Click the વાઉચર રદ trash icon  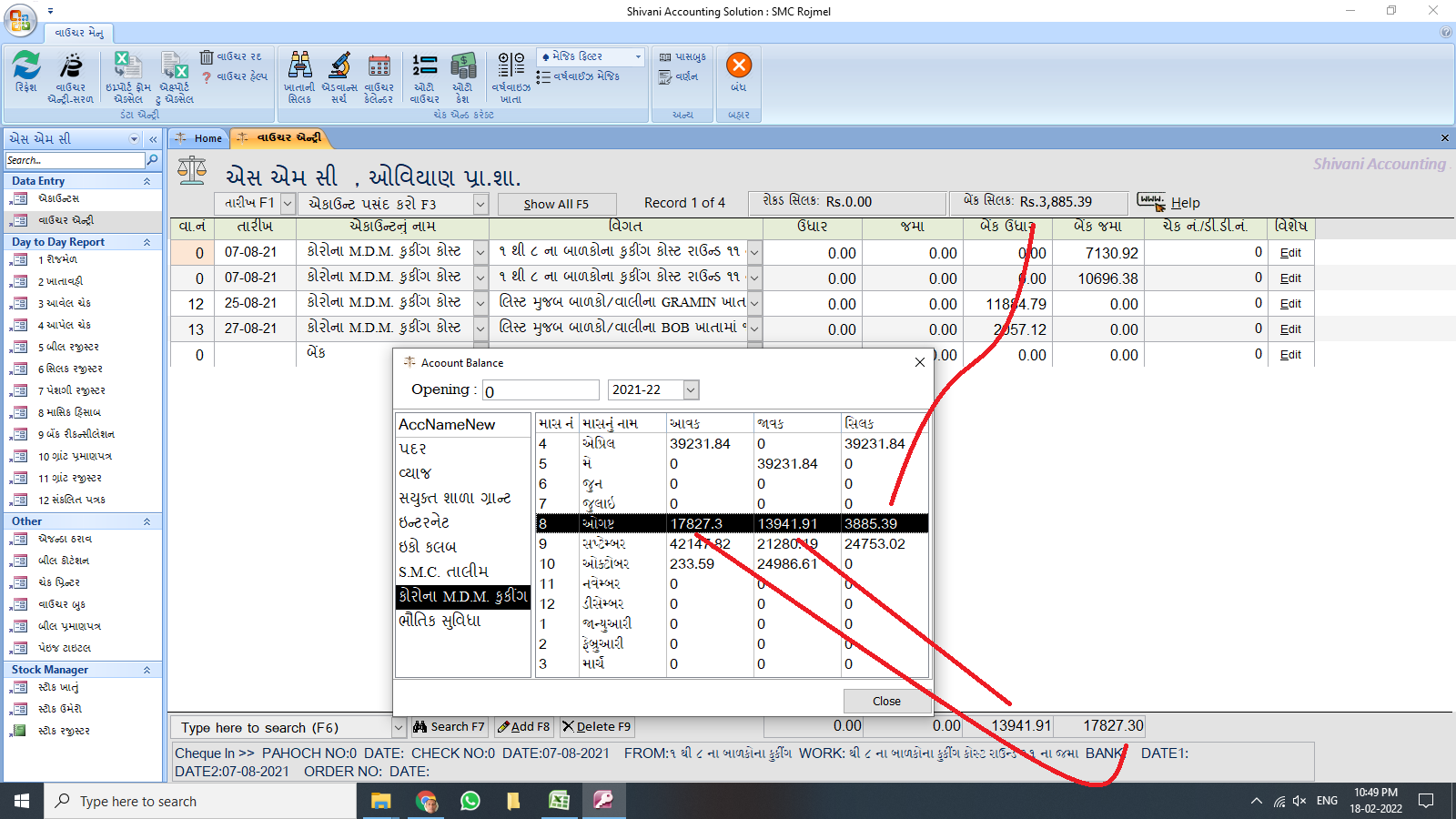point(208,56)
